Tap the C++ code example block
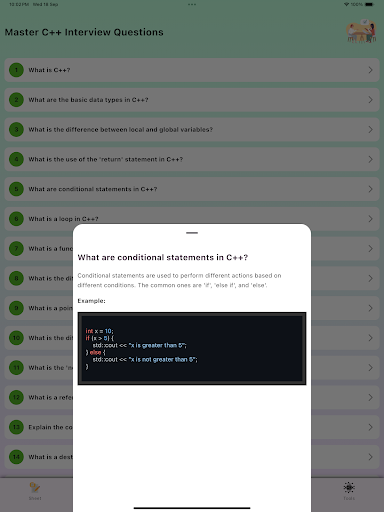This screenshot has height=512, width=384. point(192,348)
